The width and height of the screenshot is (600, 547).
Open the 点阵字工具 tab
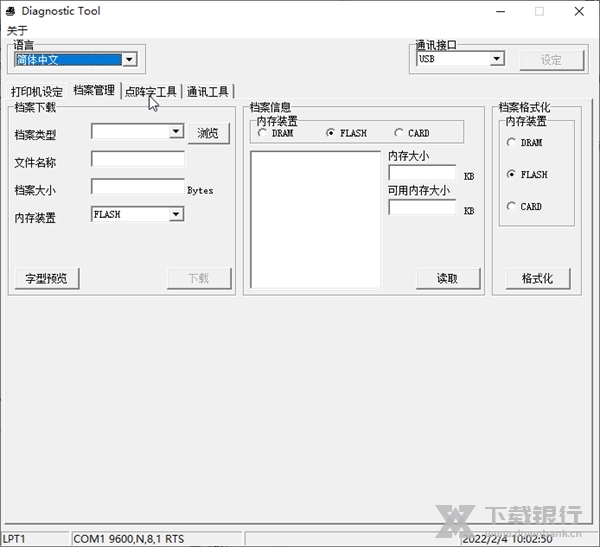(151, 92)
